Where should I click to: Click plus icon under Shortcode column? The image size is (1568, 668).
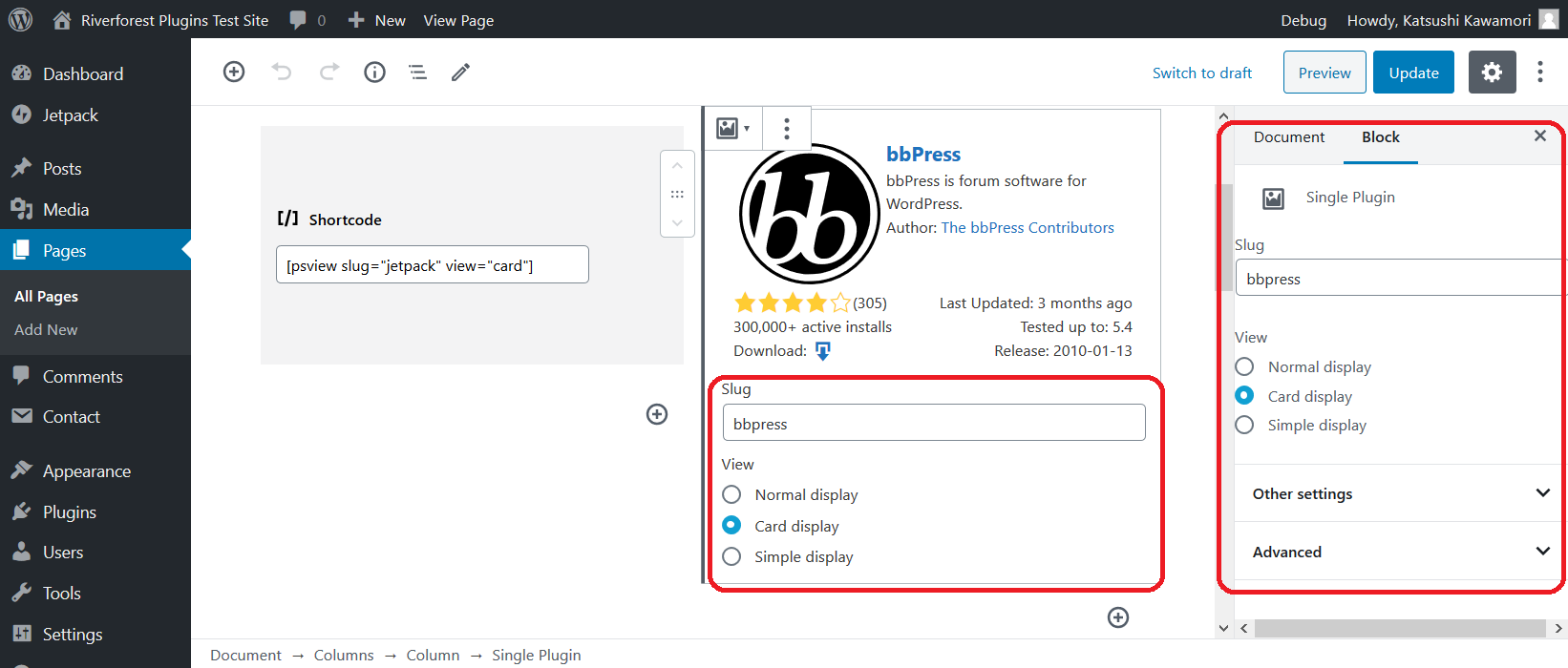pos(657,414)
